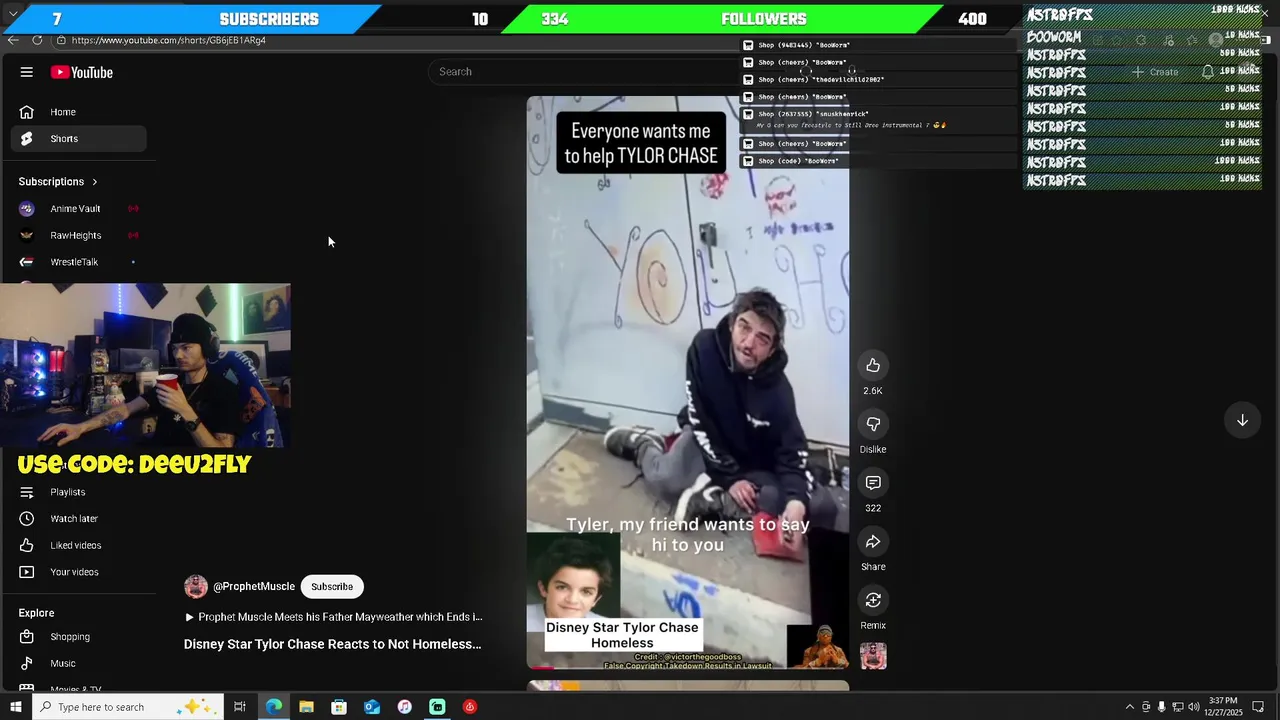Click the Short's title text about Tylor Chase
The image size is (1280, 720).
coord(333,645)
